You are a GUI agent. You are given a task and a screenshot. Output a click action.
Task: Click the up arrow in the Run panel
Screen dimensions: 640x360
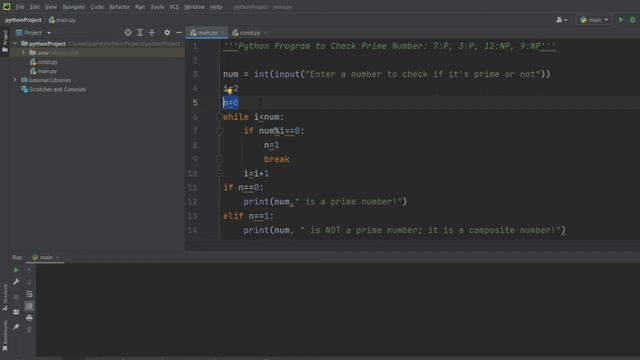pos(29,270)
